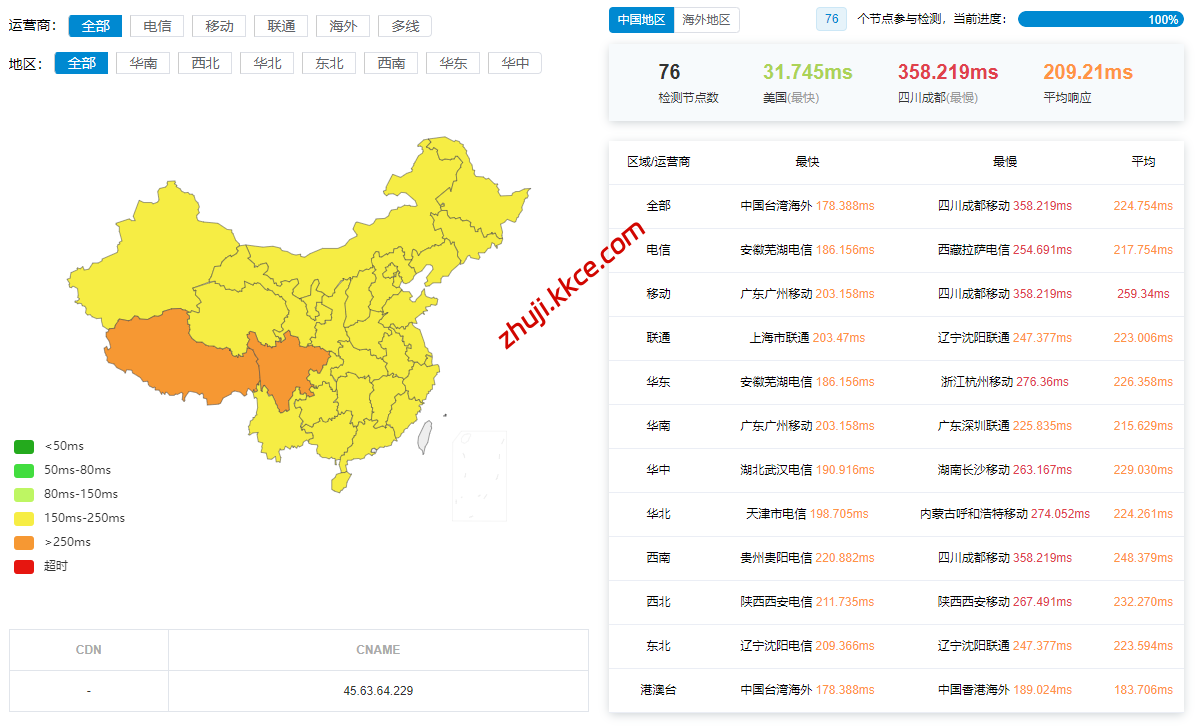Click the orange >250ms legend swatch

[x=24, y=542]
